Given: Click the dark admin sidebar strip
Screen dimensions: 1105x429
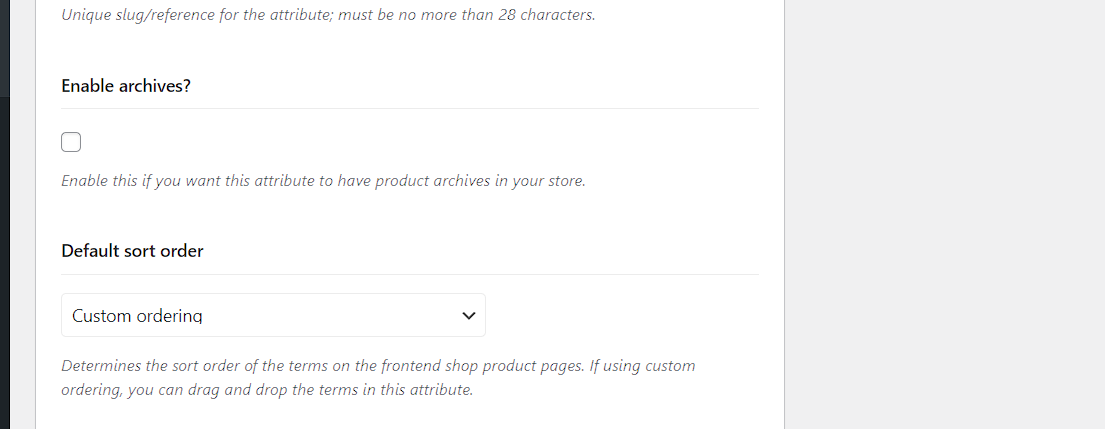Looking at the screenshot, I should [x=5, y=250].
